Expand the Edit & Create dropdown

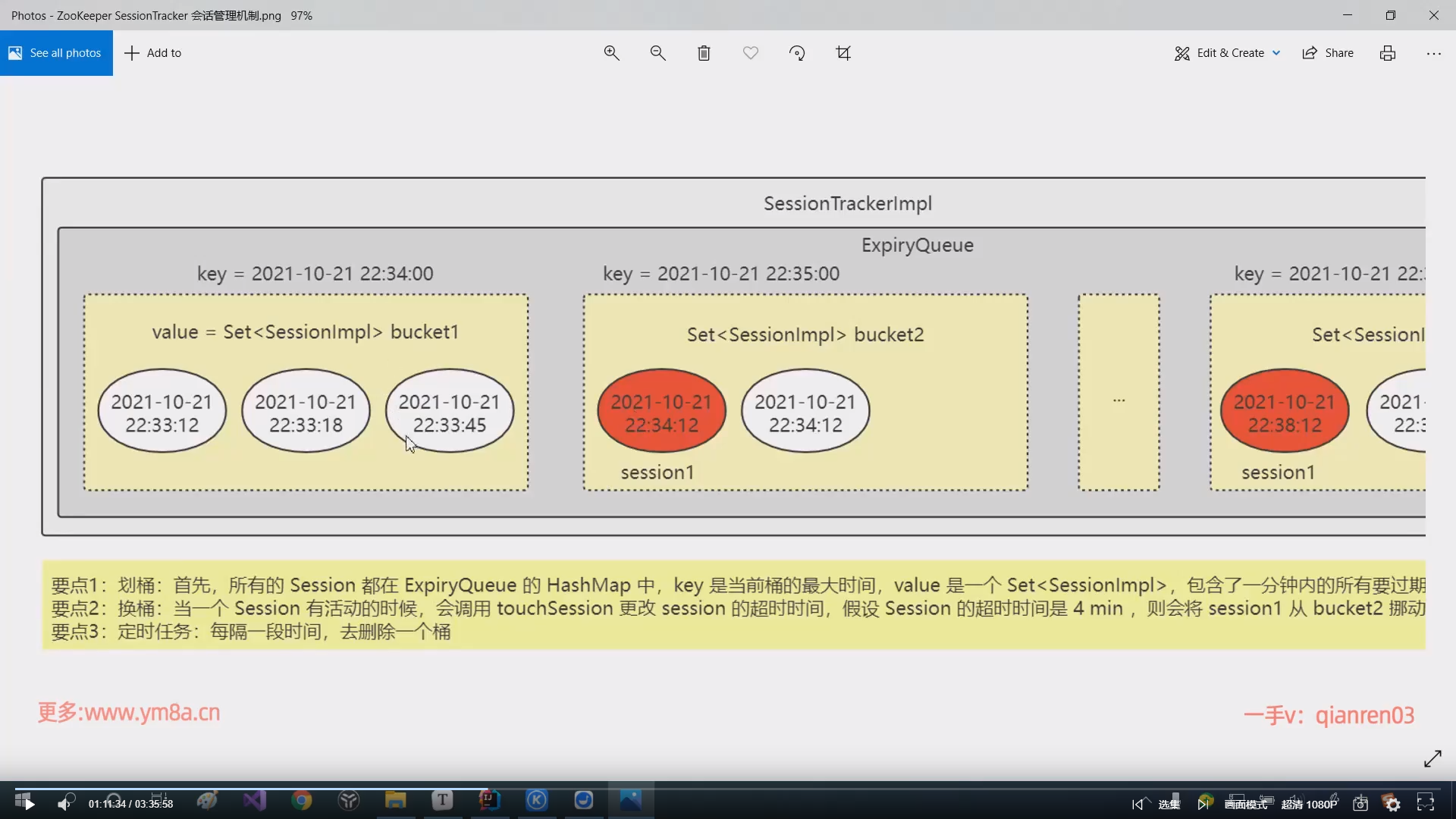1228,53
